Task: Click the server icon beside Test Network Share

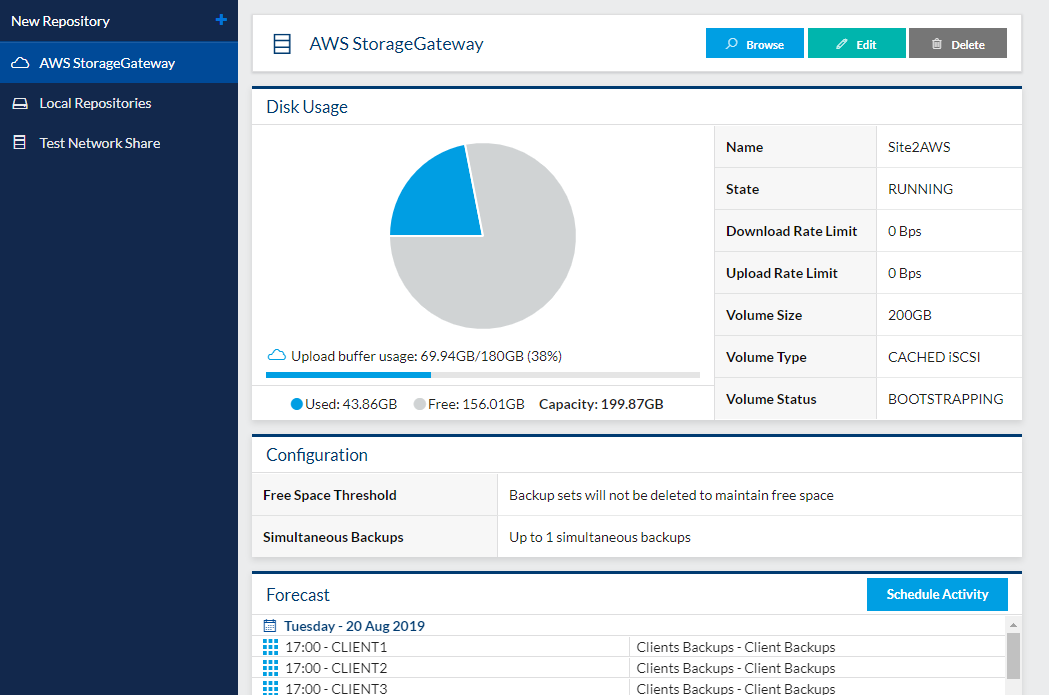Action: [x=20, y=143]
